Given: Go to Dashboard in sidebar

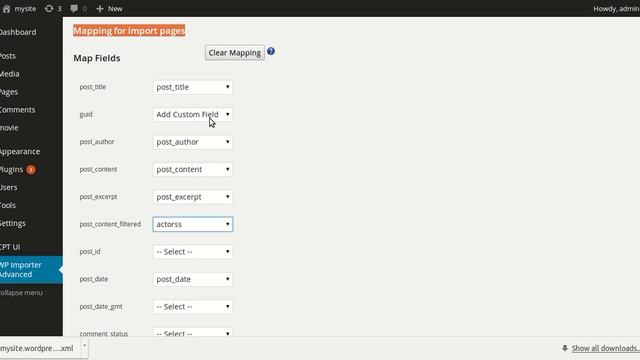Looking at the screenshot, I should tap(18, 32).
